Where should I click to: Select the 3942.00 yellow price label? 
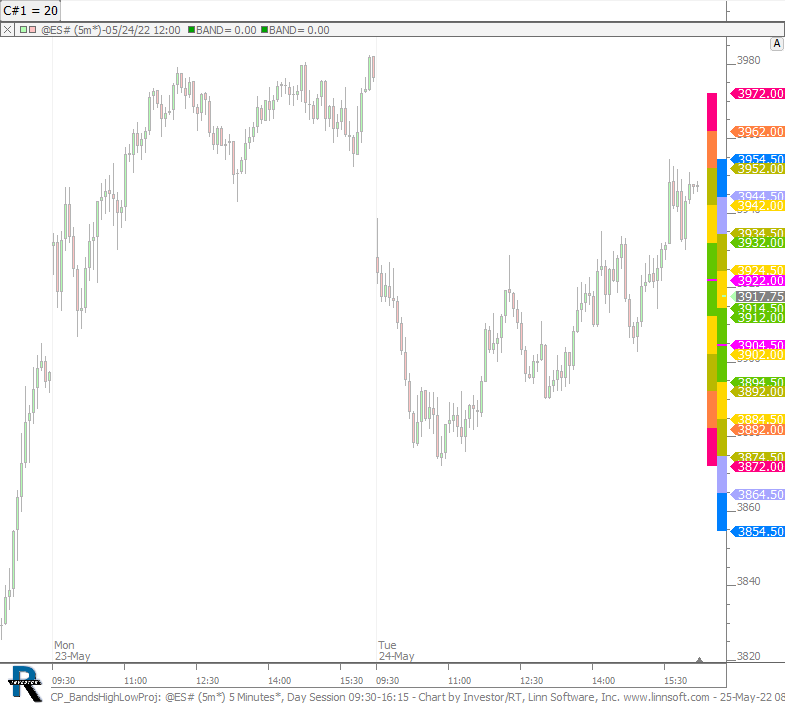[x=758, y=206]
